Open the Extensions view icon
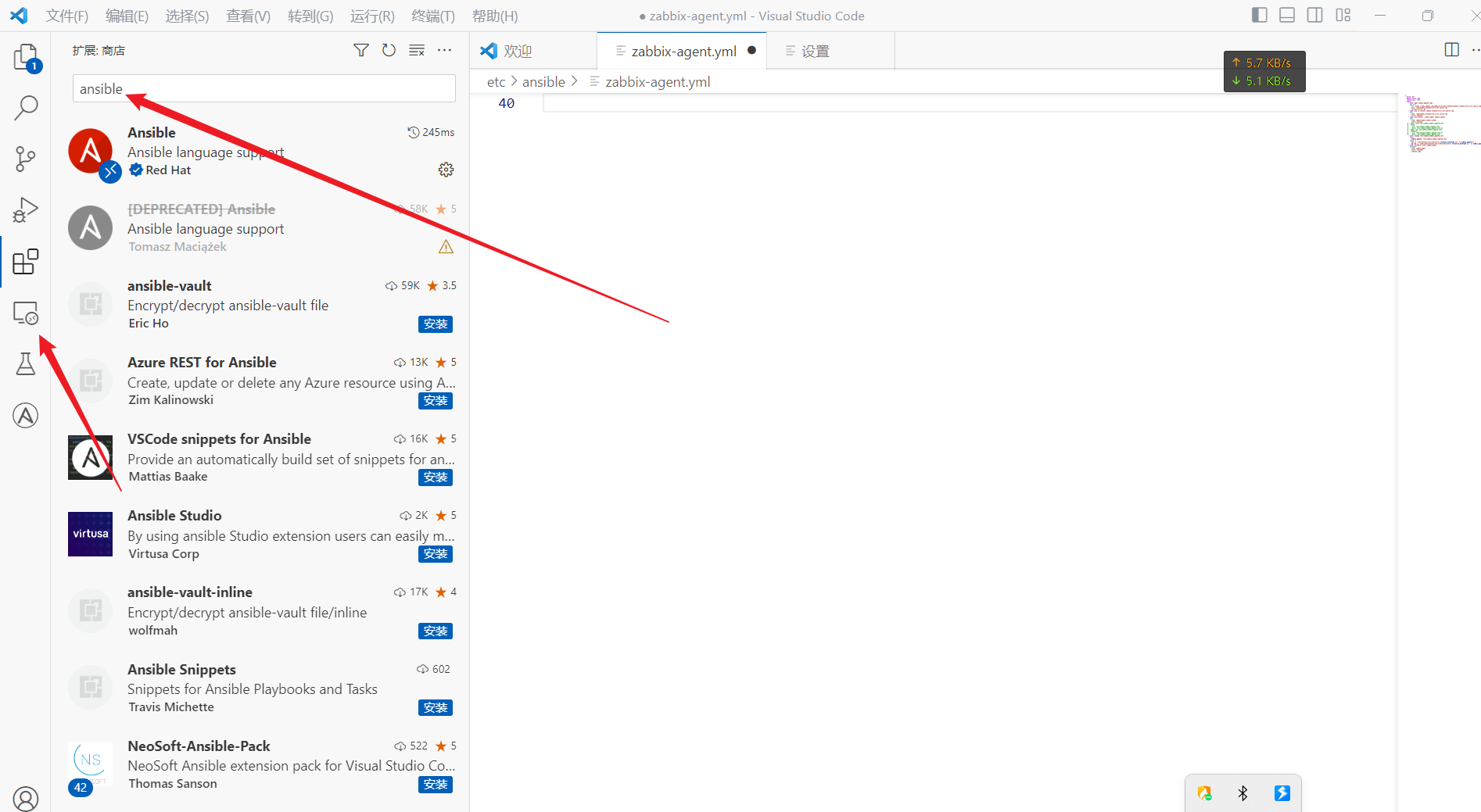Viewport: 1481px width, 812px height. point(26,262)
